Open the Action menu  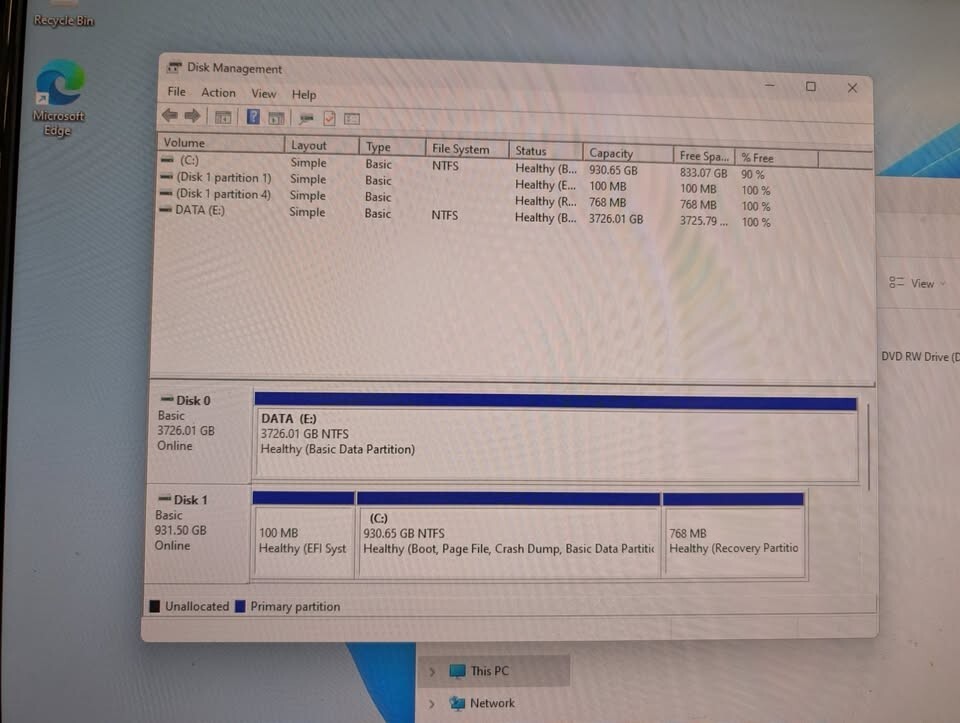[x=219, y=92]
